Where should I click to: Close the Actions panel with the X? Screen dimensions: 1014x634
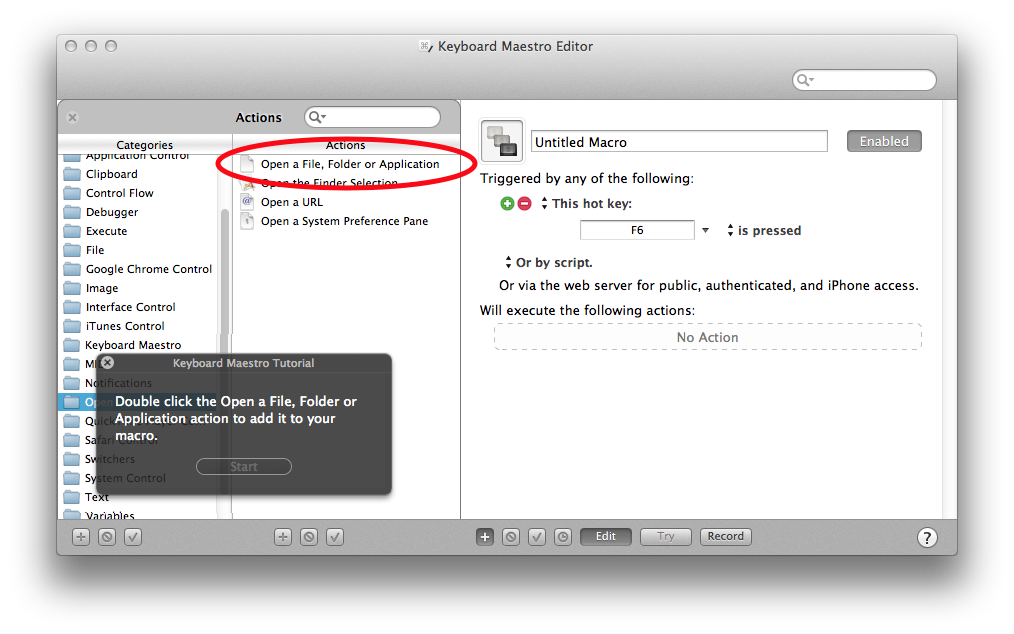click(x=72, y=117)
